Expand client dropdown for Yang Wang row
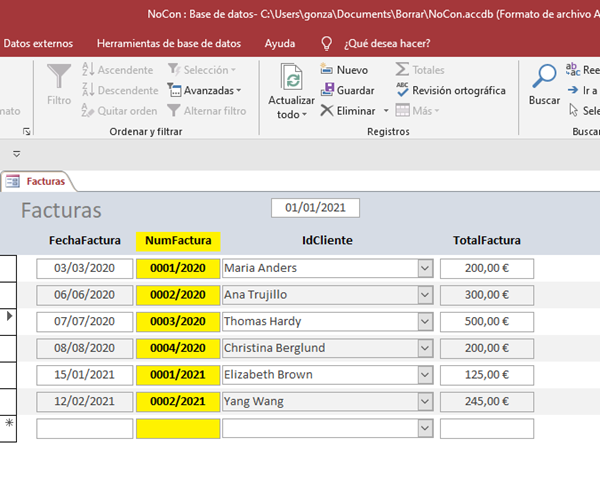 coord(425,401)
